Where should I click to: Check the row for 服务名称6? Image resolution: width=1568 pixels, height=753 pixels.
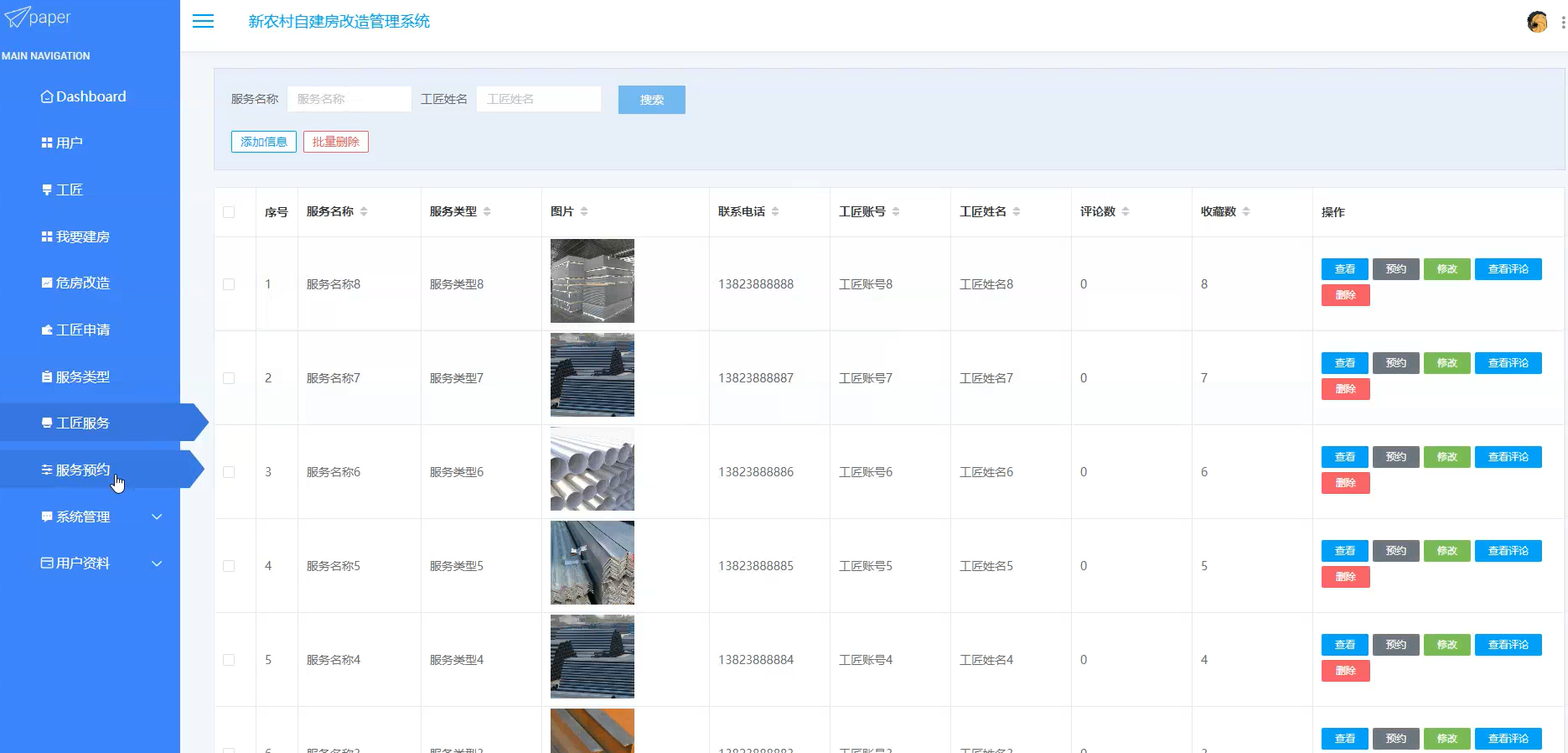point(229,472)
